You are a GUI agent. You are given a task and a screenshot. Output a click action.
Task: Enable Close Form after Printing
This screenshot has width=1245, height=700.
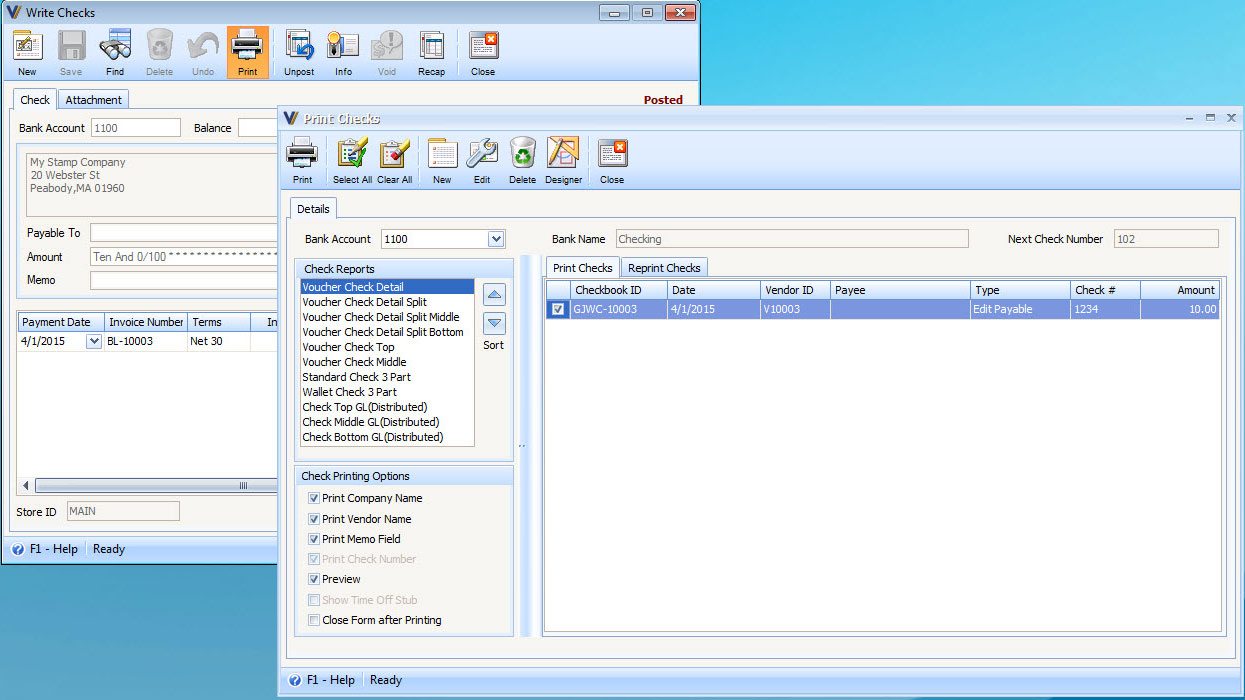[x=314, y=620]
